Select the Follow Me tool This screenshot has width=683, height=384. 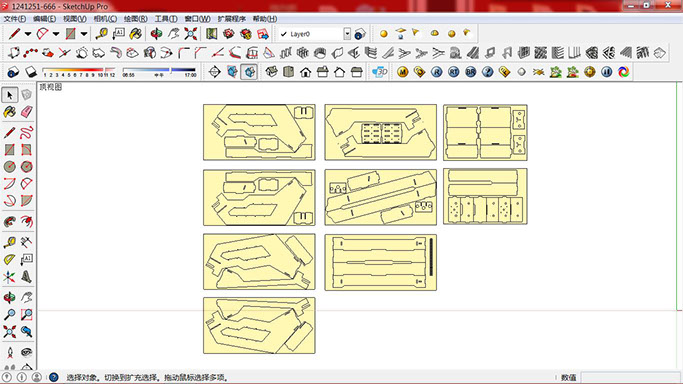[10, 222]
